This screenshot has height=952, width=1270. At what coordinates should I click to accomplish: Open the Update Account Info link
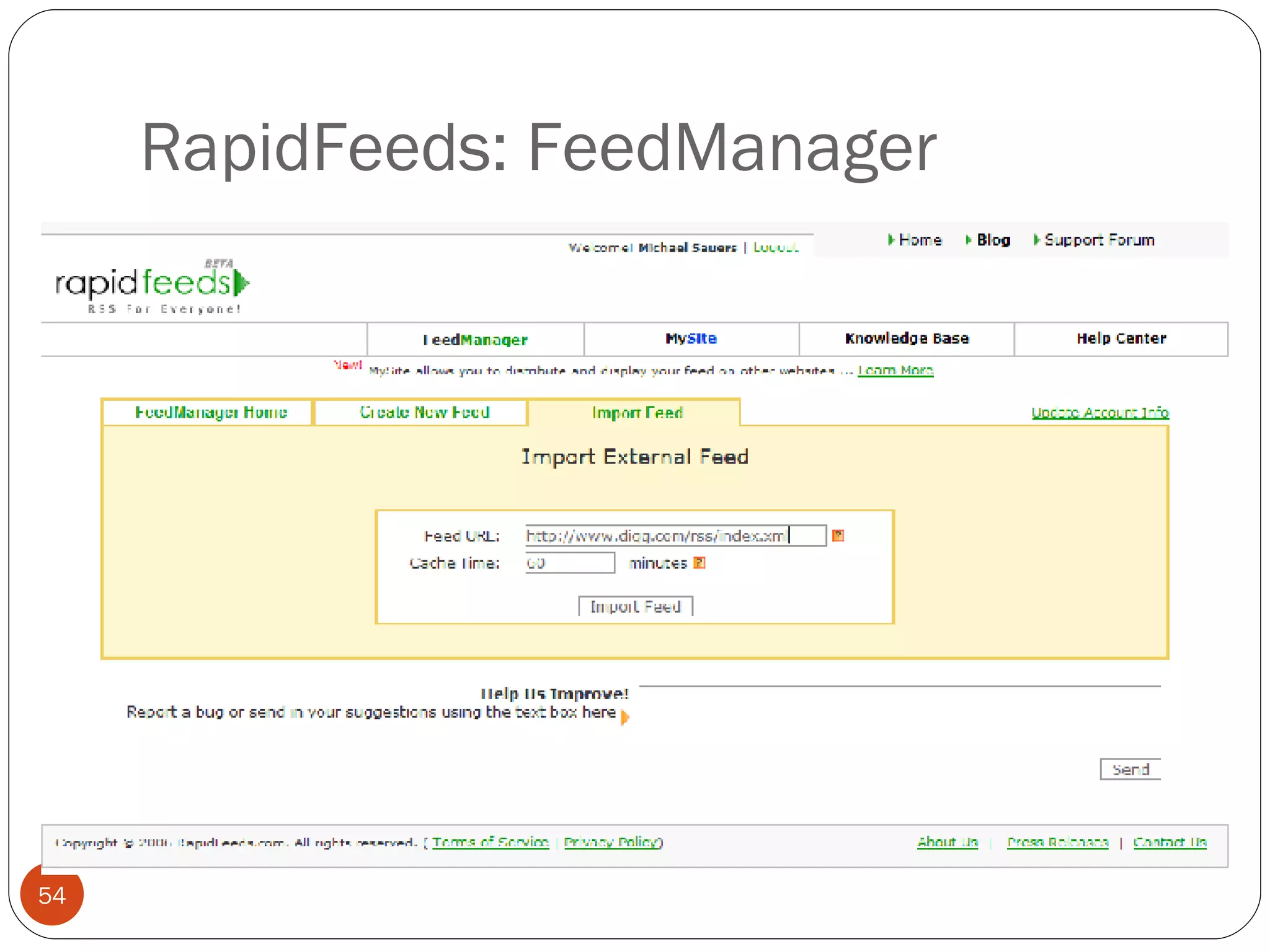(1100, 413)
